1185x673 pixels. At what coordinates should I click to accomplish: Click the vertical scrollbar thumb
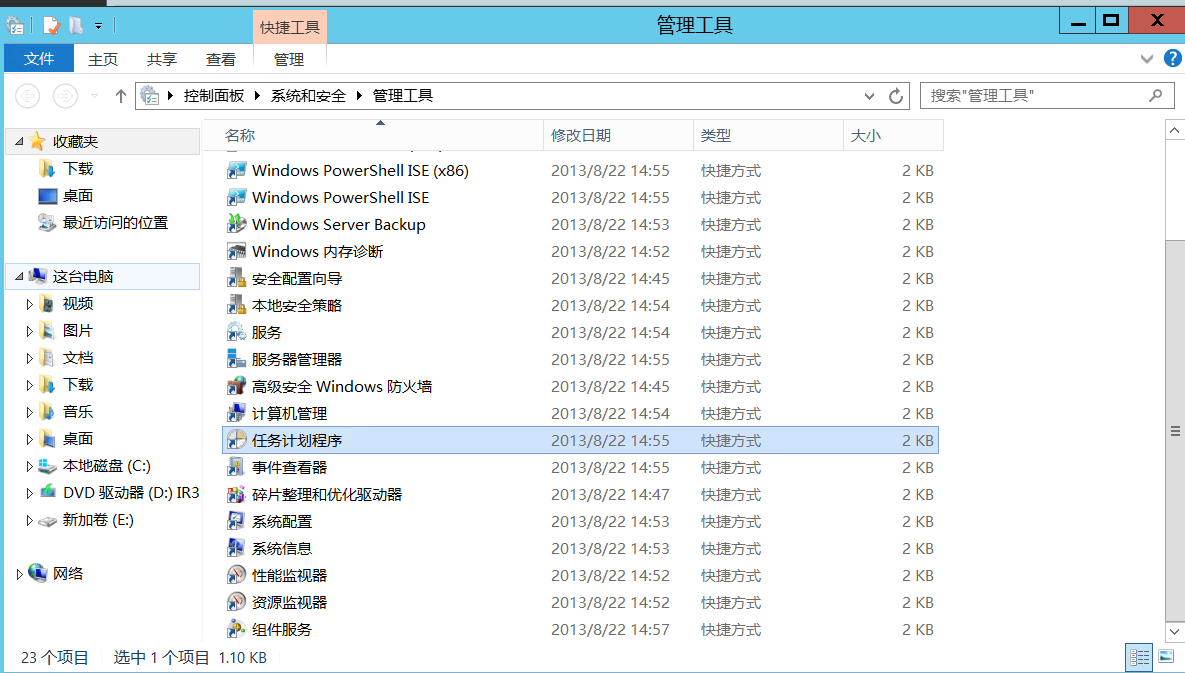[1174, 431]
